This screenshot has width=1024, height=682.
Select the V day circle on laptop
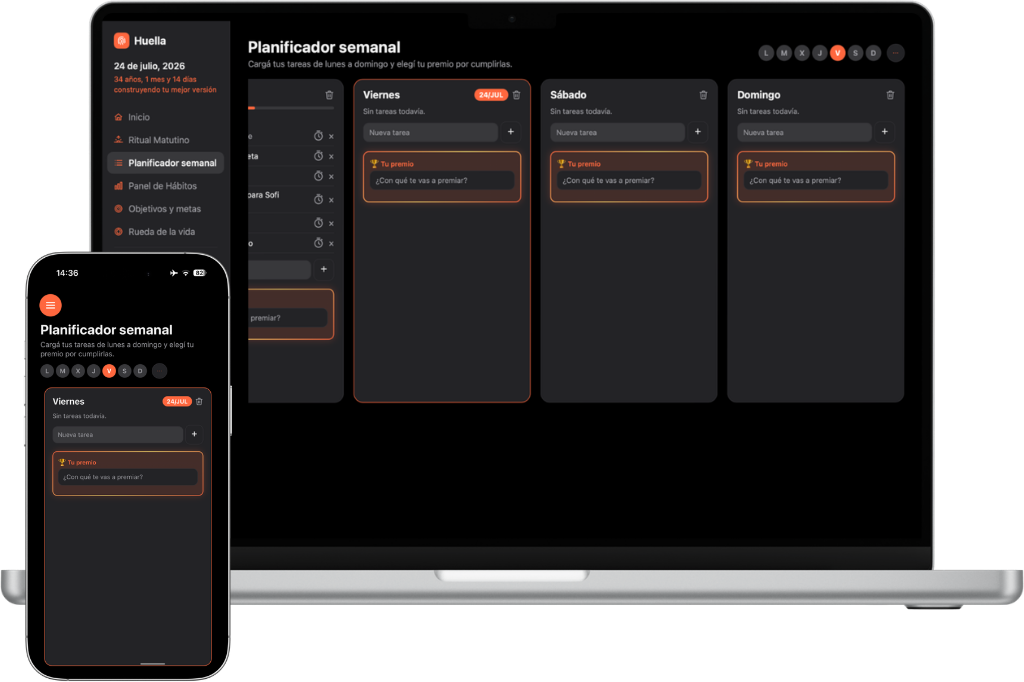837,53
